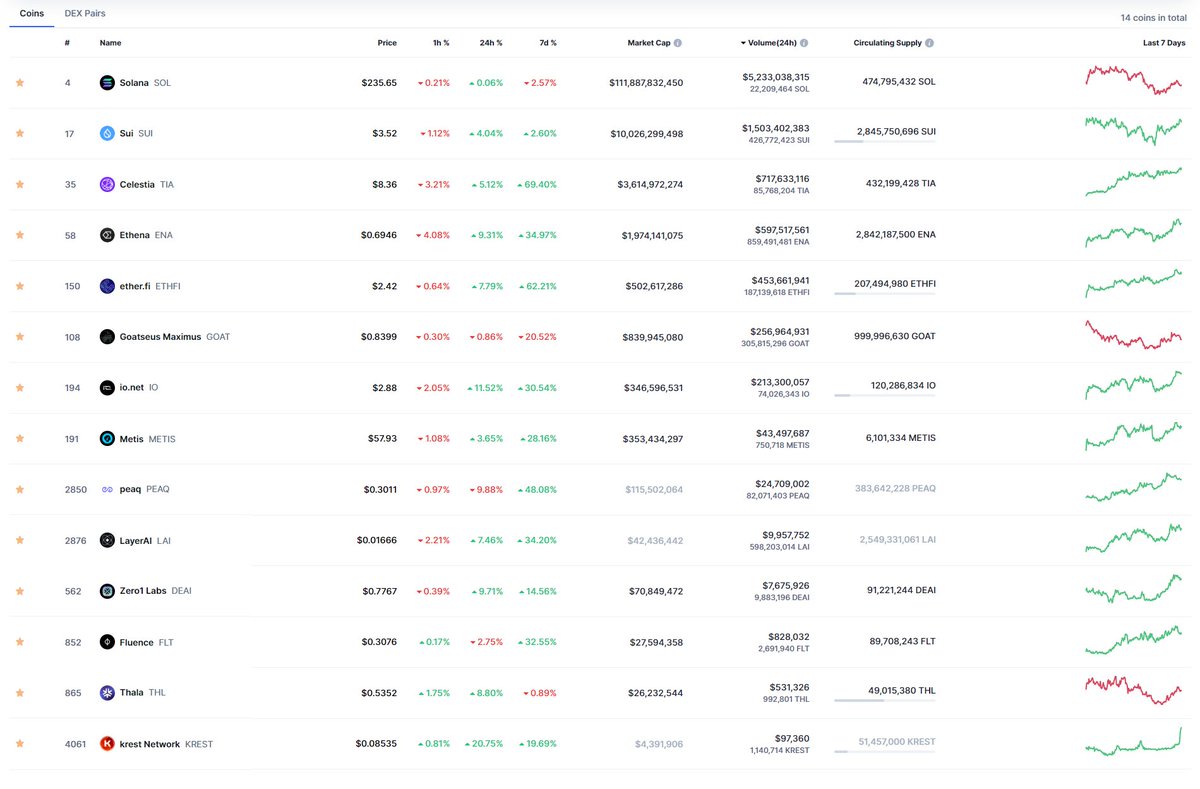1200x789 pixels.
Task: Show the Market Cap info tooltip icon
Action: point(678,43)
